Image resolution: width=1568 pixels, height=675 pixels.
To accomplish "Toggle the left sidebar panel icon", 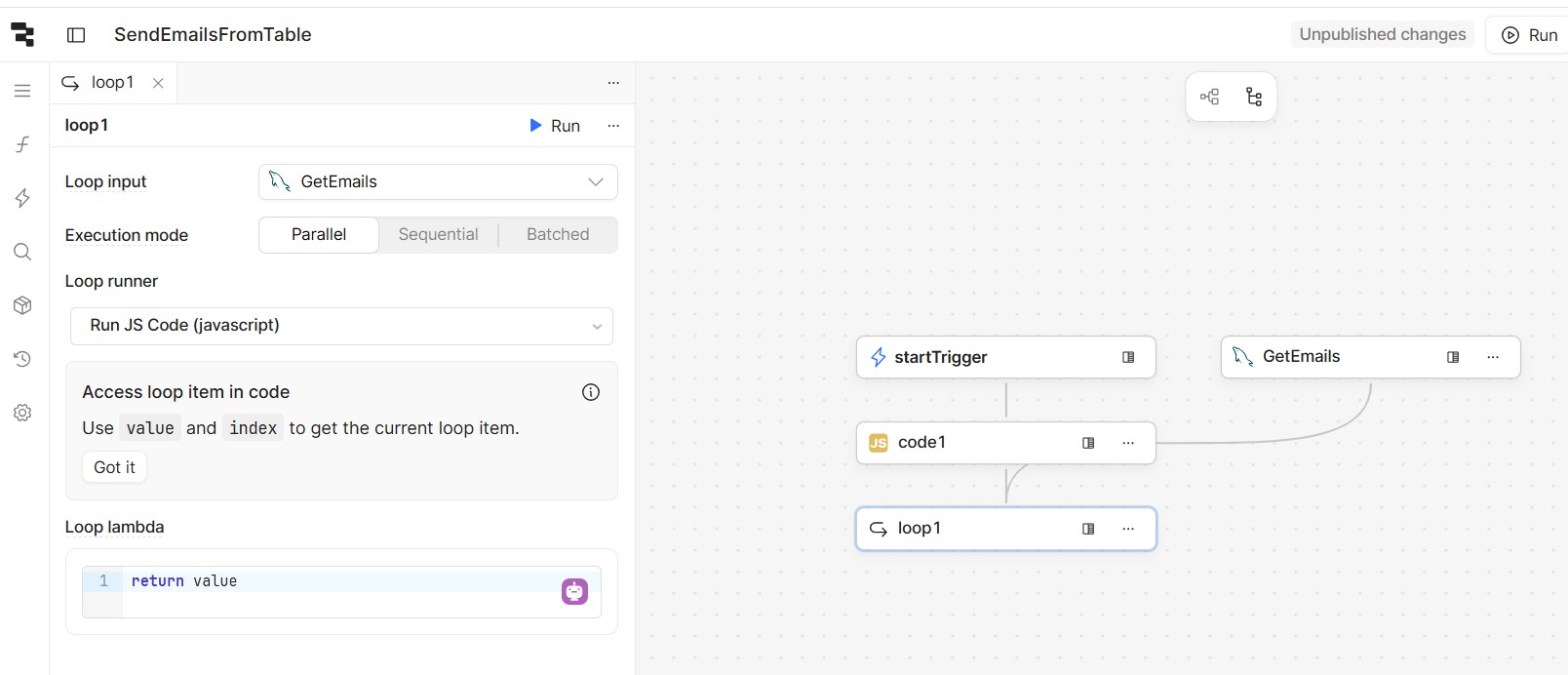I will point(76,35).
